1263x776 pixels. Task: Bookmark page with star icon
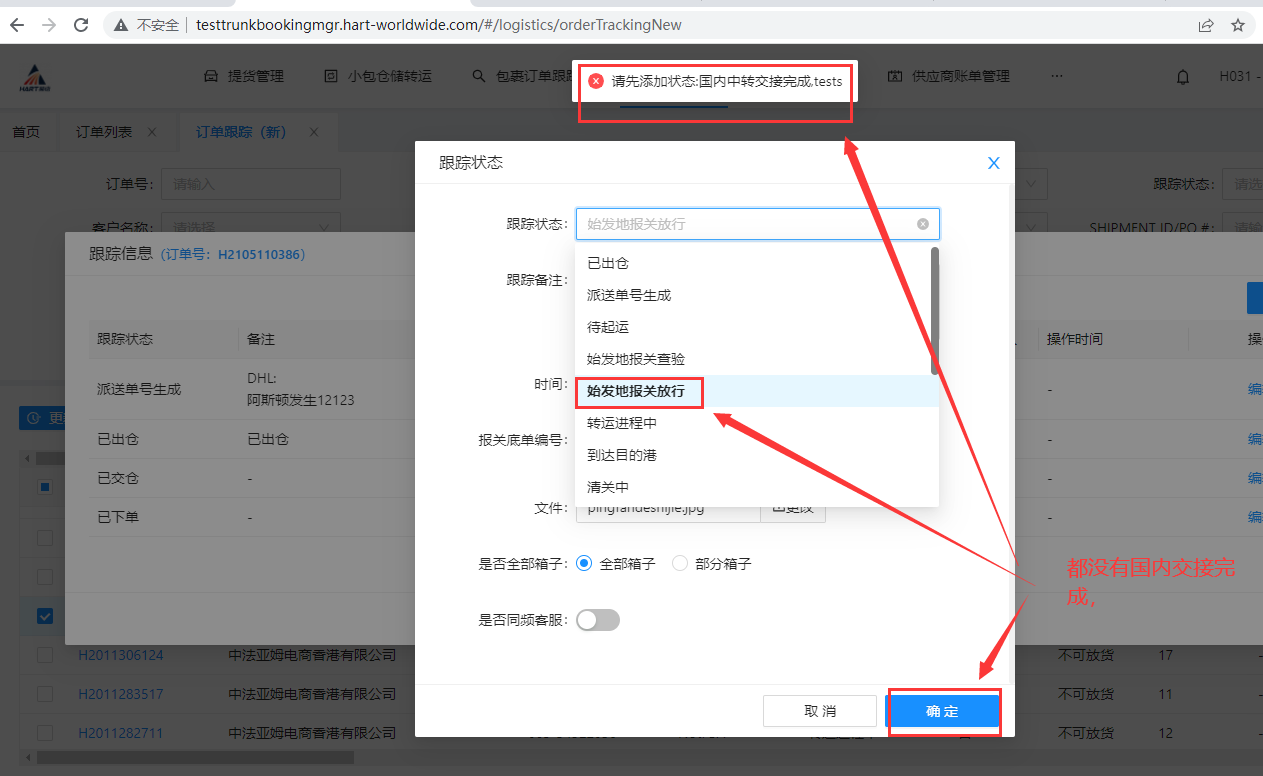(x=1238, y=25)
